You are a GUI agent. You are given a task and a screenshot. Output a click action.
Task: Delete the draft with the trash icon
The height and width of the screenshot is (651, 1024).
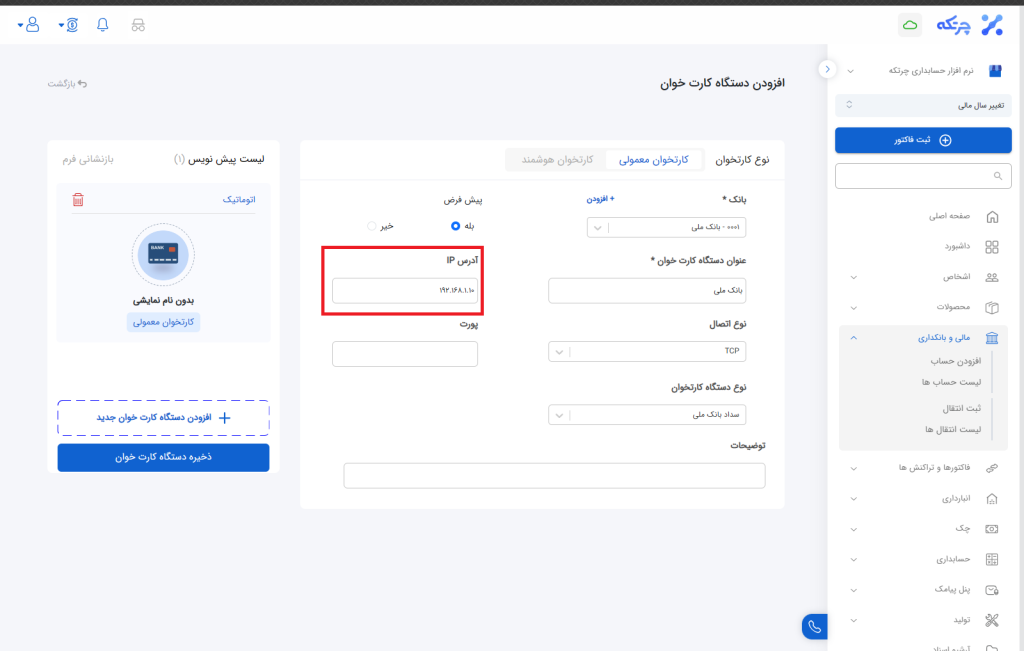point(78,200)
